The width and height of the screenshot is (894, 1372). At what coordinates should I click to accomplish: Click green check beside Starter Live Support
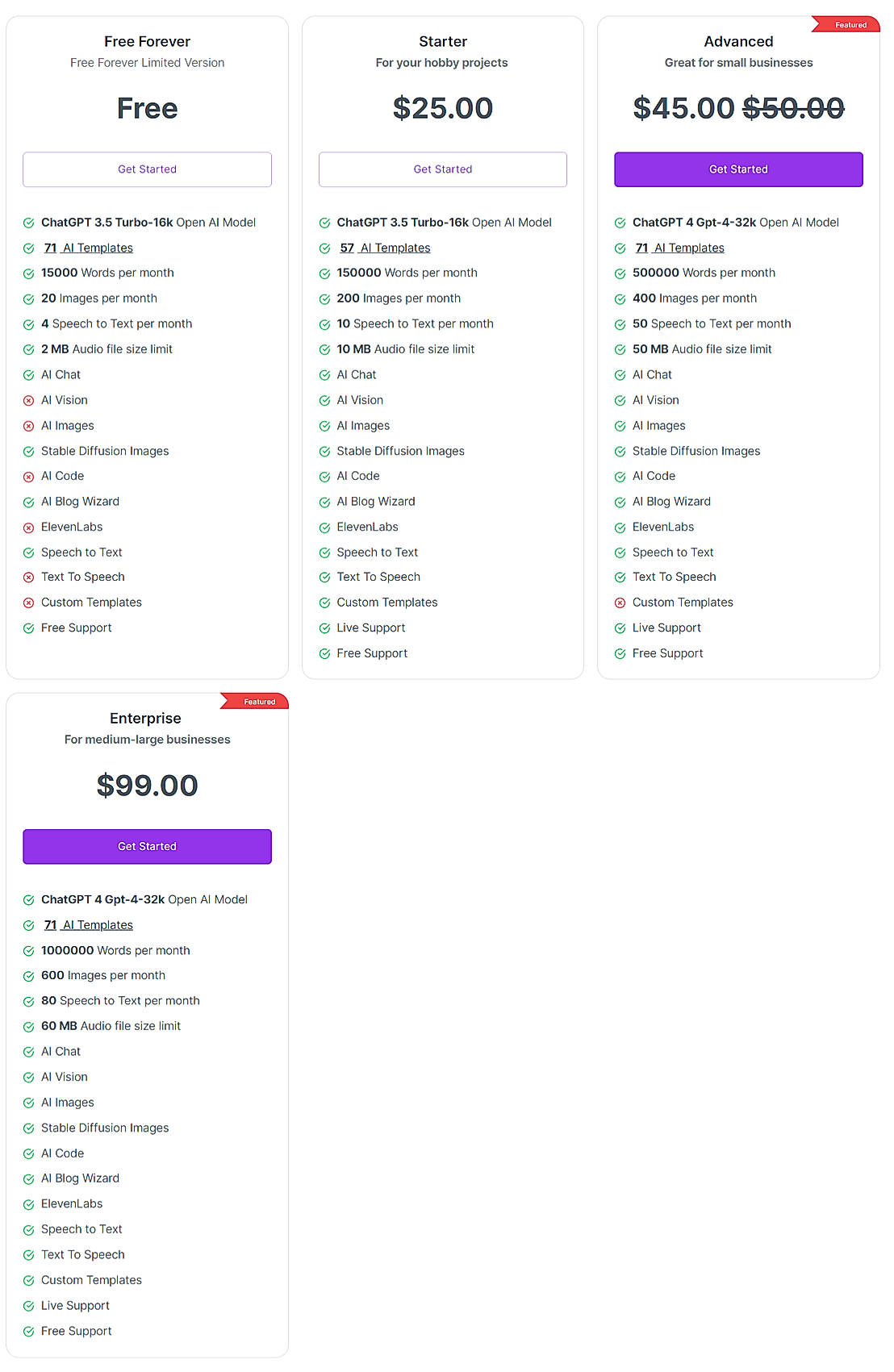324,628
